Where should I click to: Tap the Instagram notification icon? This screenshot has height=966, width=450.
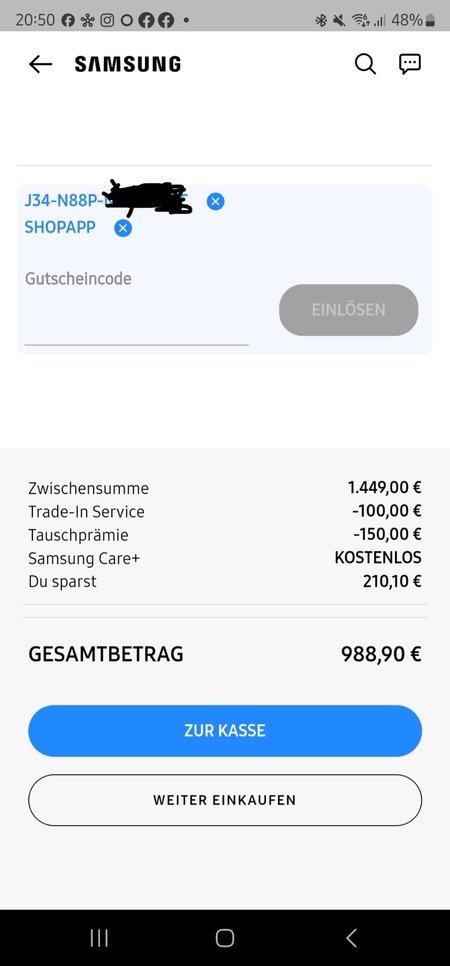(107, 20)
